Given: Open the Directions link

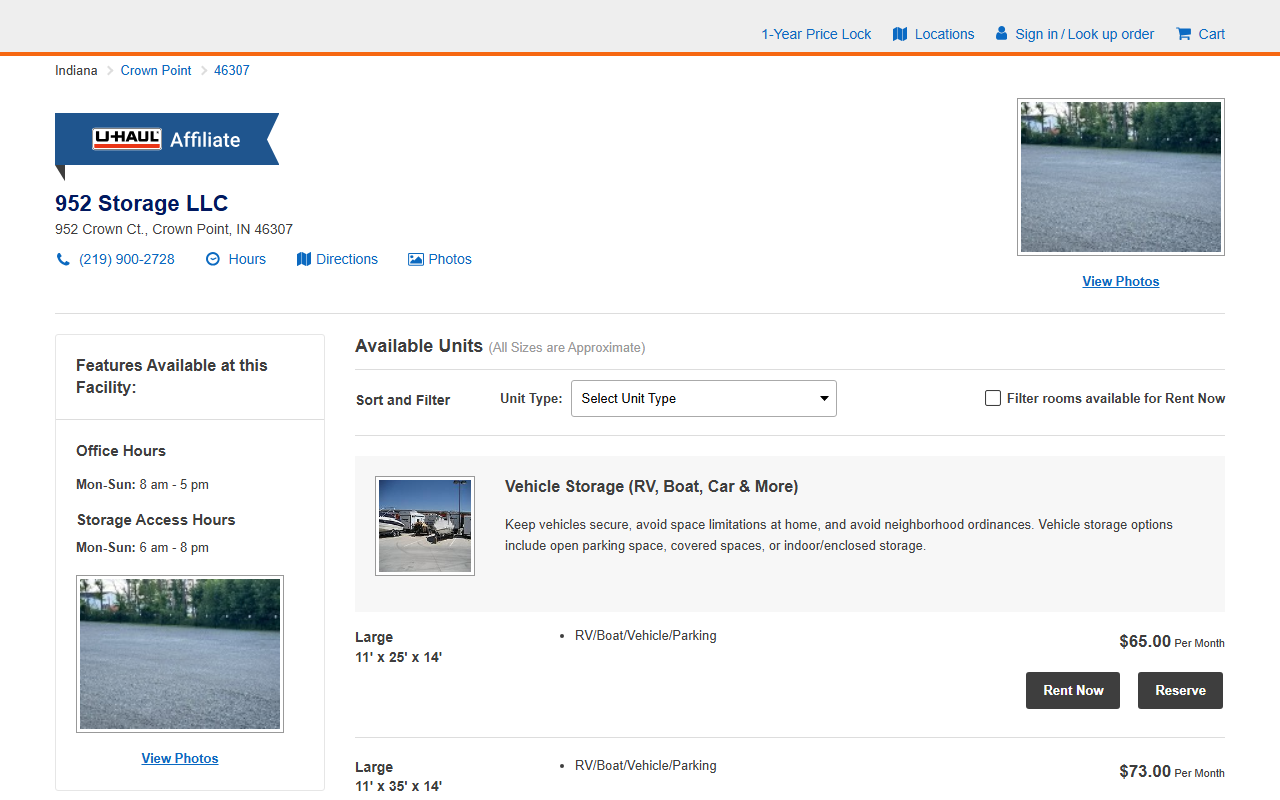Looking at the screenshot, I should click(x=347, y=259).
